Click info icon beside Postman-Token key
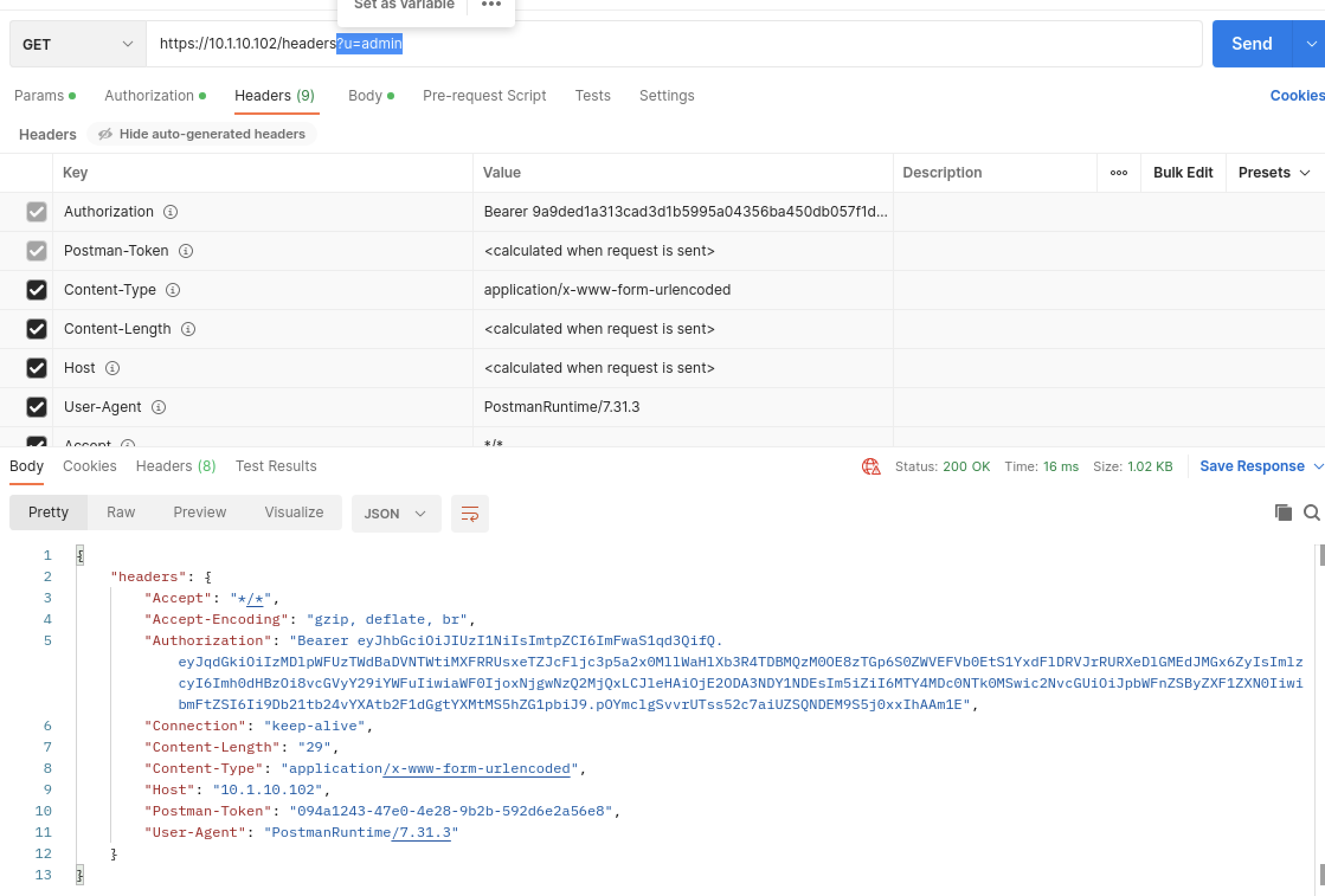The width and height of the screenshot is (1325, 896). click(x=186, y=251)
